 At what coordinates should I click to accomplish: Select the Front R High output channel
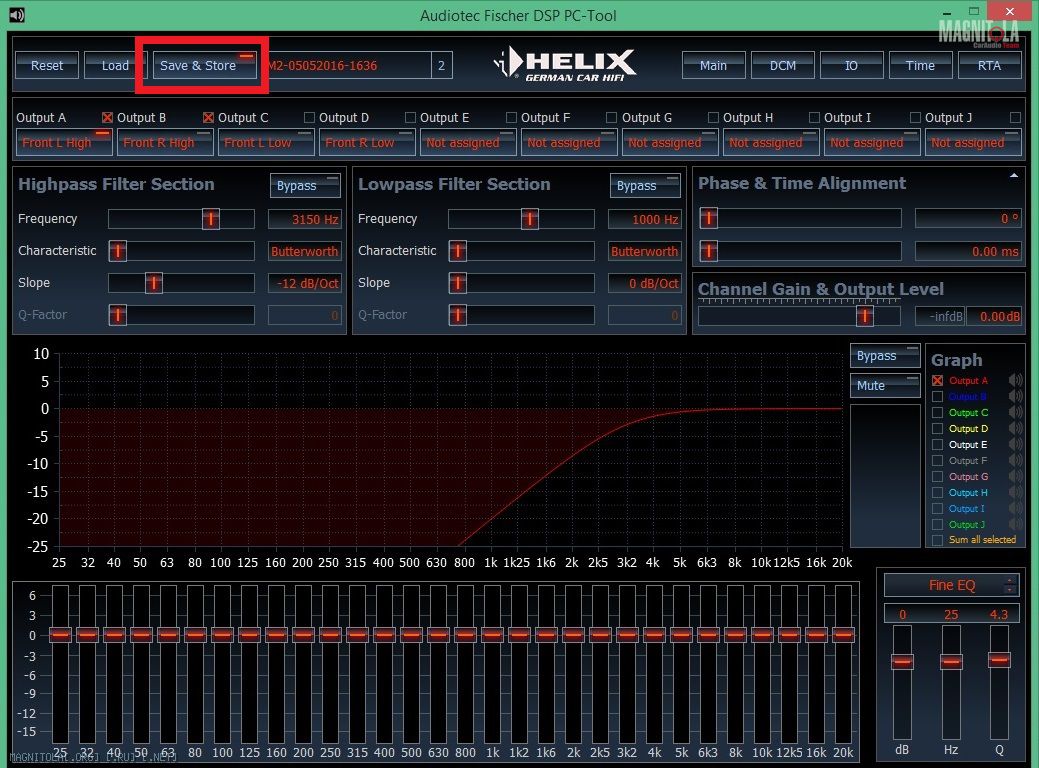point(166,142)
